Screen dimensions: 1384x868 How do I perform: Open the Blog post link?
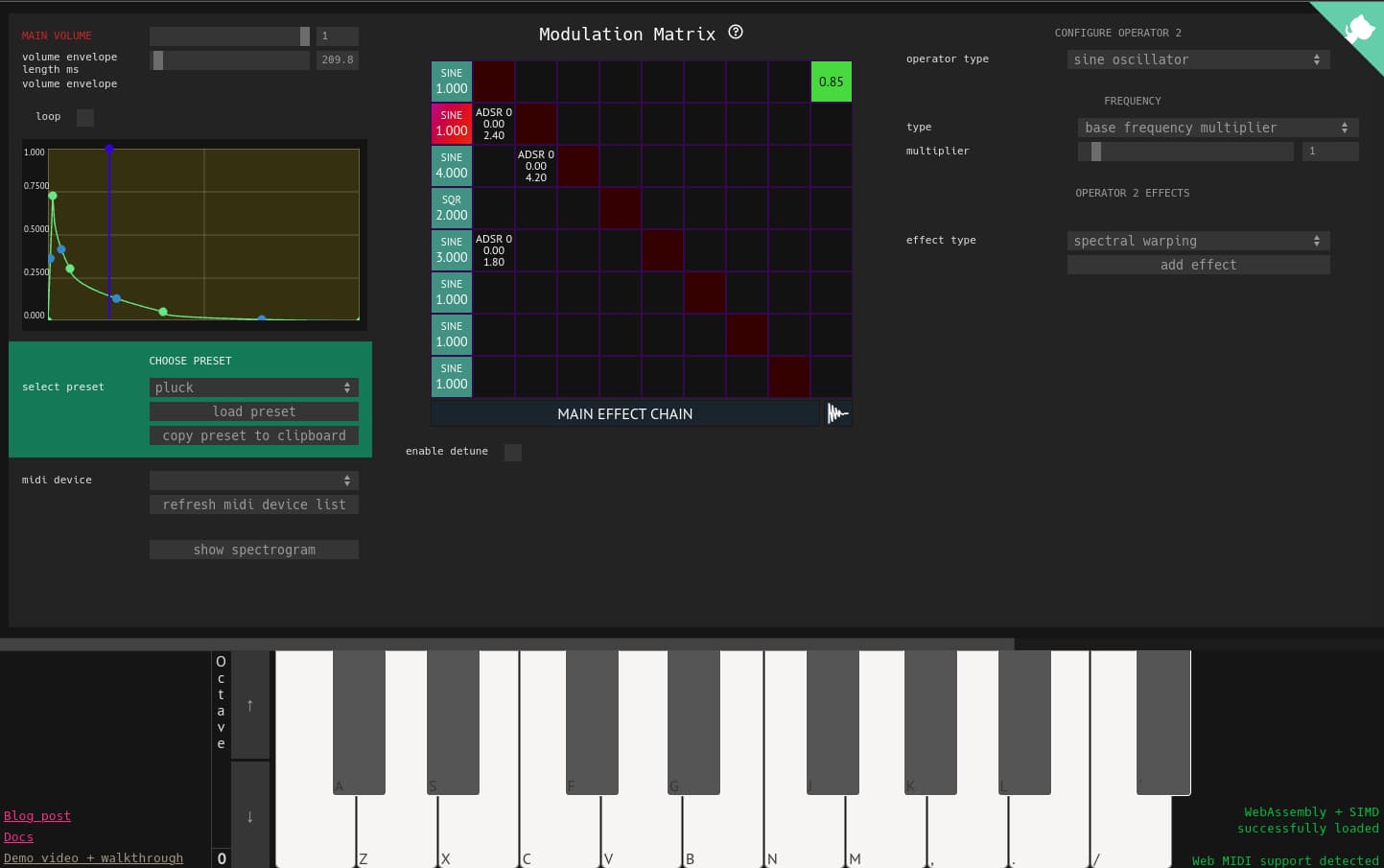[37, 816]
